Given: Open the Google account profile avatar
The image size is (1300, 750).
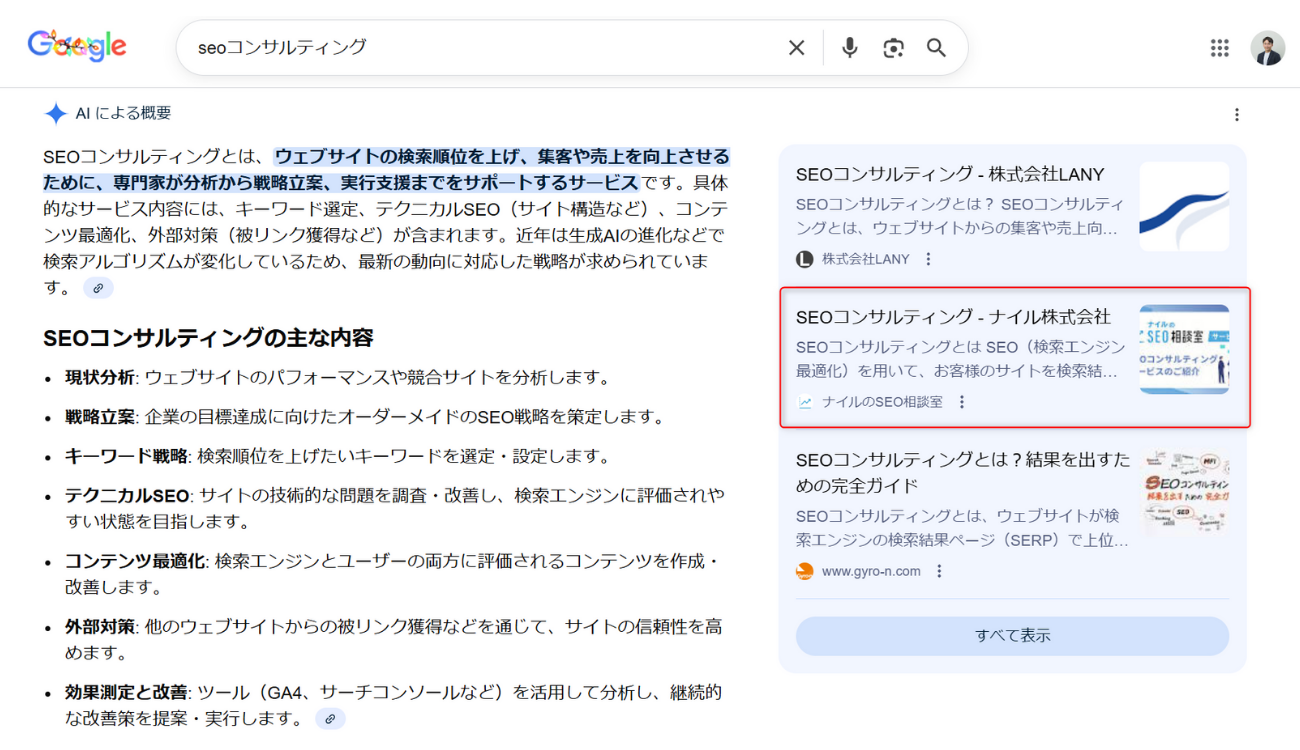Looking at the screenshot, I should (1267, 47).
